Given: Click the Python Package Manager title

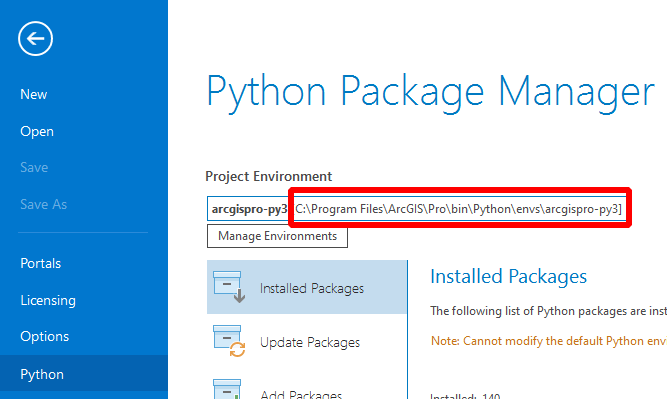Looking at the screenshot, I should tap(430, 93).
